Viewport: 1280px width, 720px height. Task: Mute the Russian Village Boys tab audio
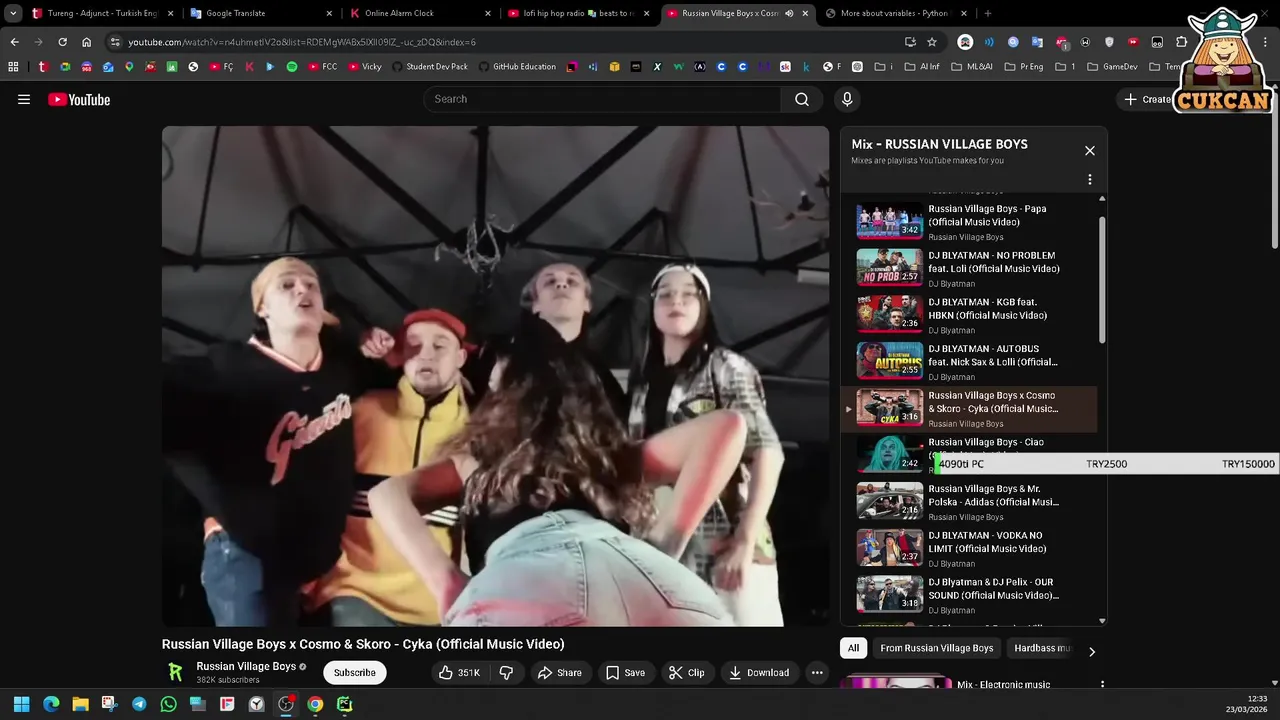click(x=789, y=13)
